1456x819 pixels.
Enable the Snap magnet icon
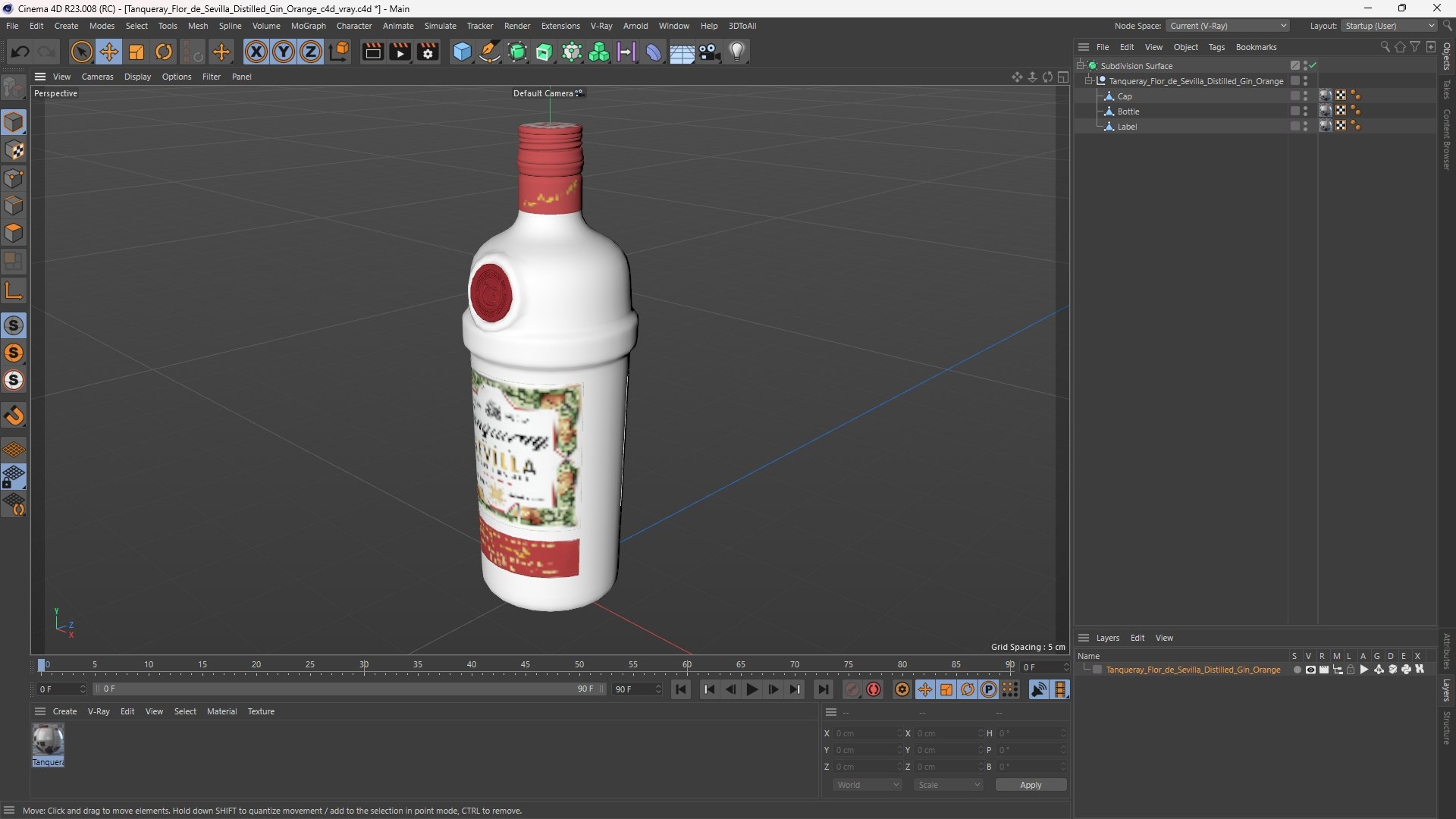(14, 416)
